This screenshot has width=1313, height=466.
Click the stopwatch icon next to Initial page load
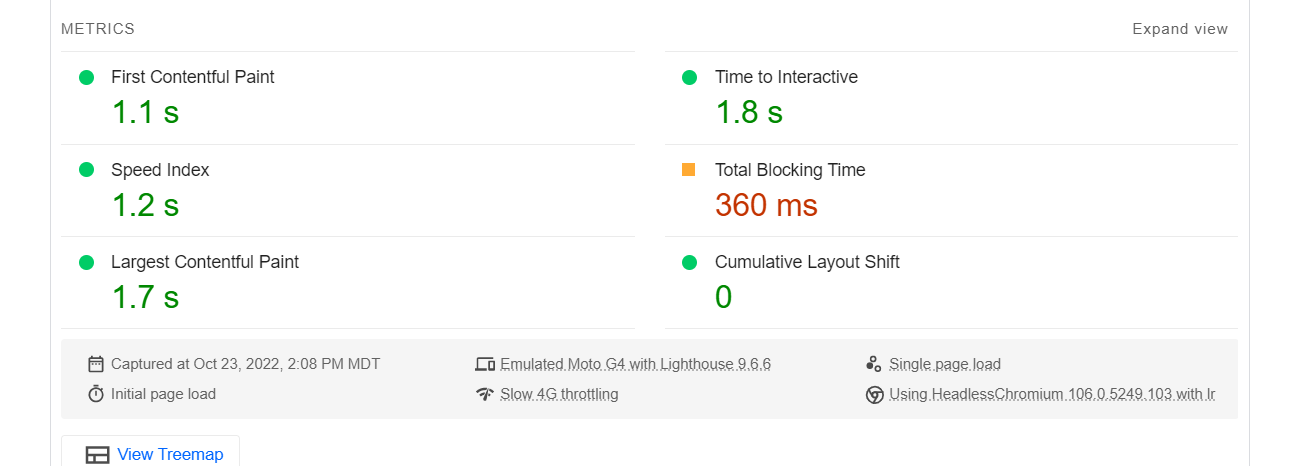point(96,394)
